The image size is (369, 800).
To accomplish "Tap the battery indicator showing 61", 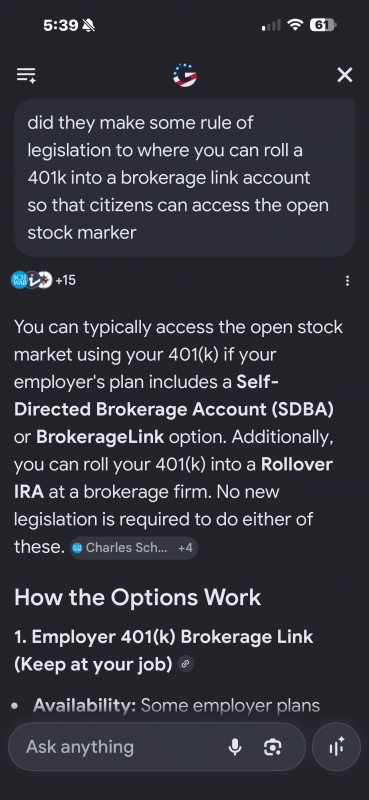I will [323, 25].
